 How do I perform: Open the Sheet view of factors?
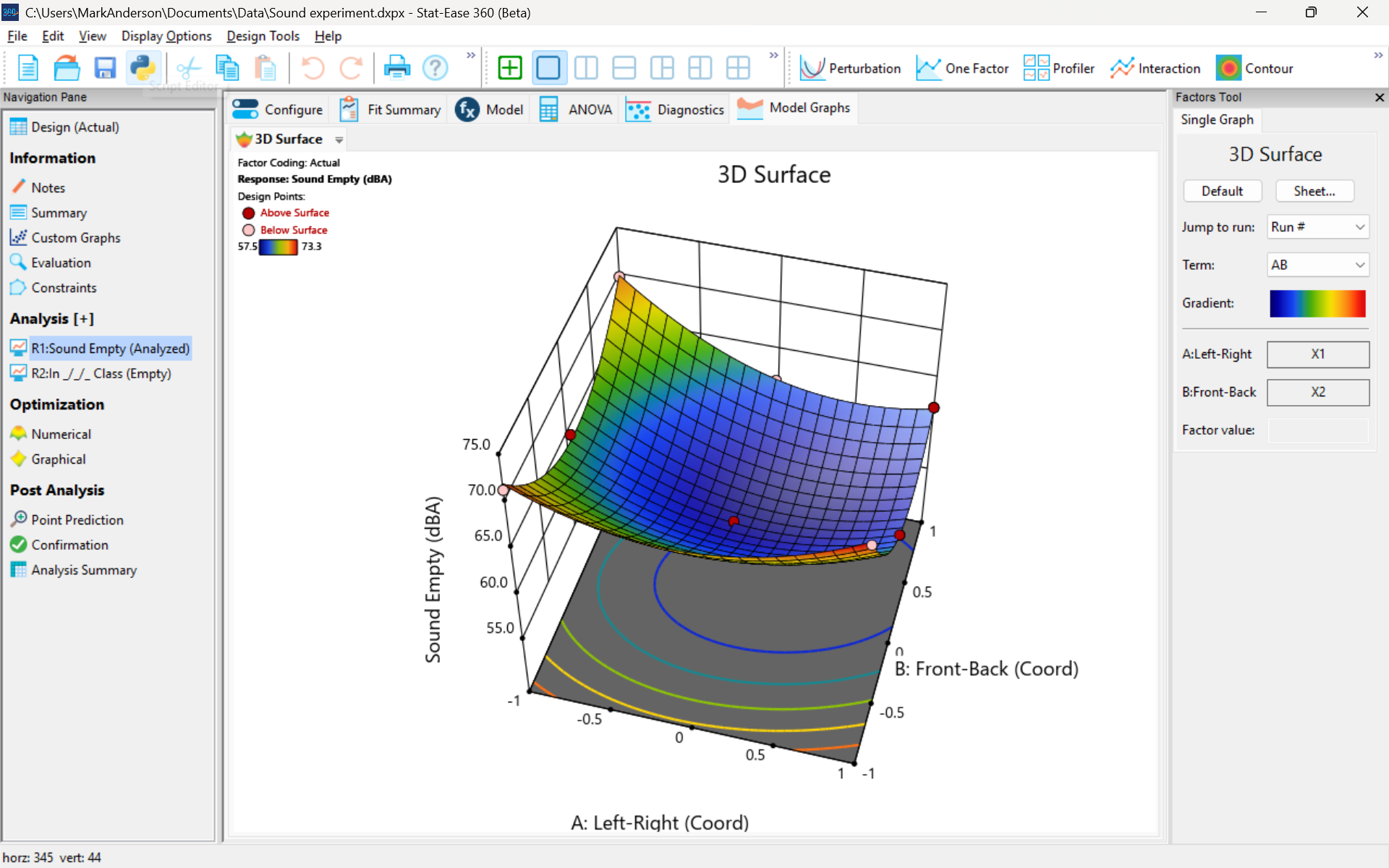point(1314,190)
